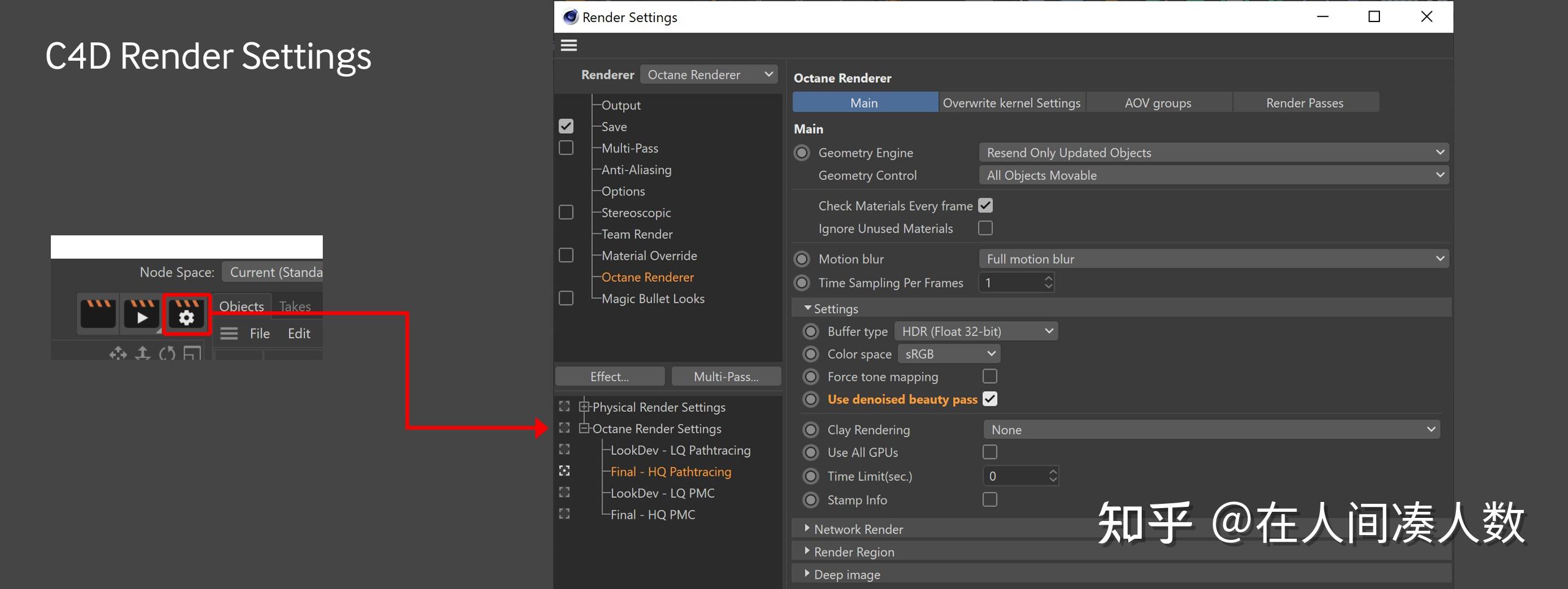Click the Geometry Engine animation dot icon
This screenshot has width=1568, height=589.
tap(802, 153)
